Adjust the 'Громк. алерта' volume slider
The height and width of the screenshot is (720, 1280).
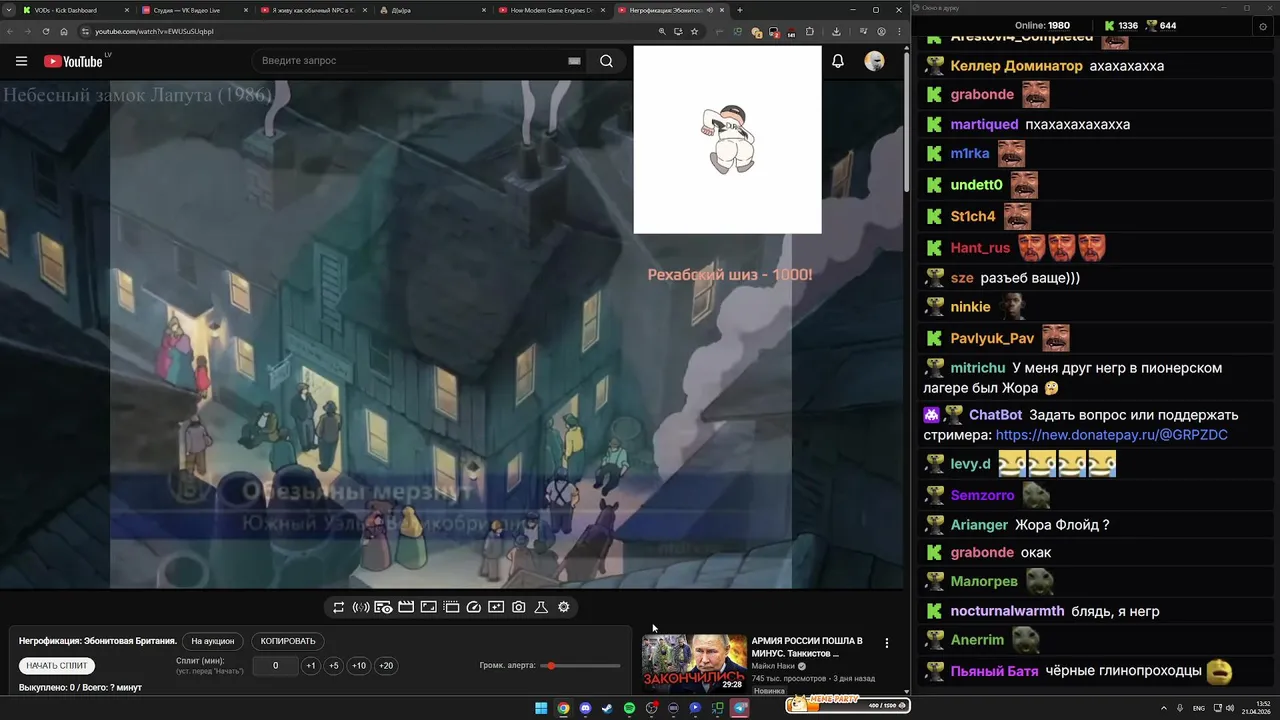click(580, 666)
